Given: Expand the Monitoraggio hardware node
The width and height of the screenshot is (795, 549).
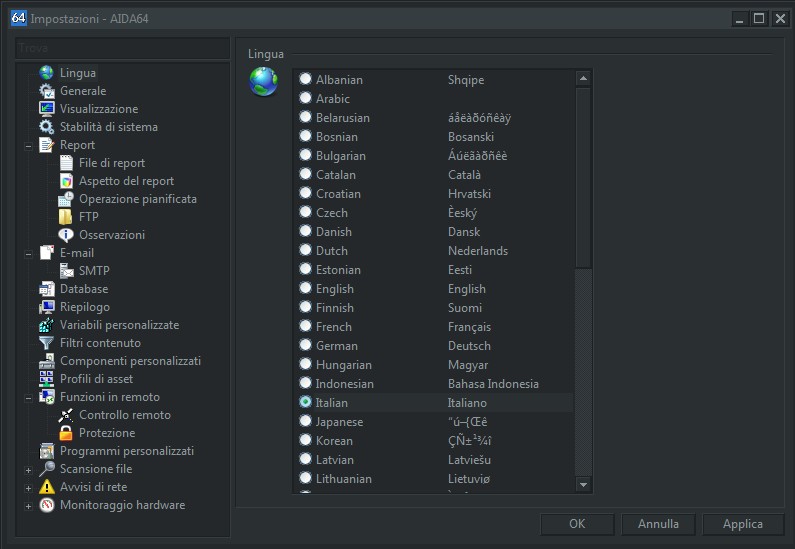Looking at the screenshot, I should (28, 506).
